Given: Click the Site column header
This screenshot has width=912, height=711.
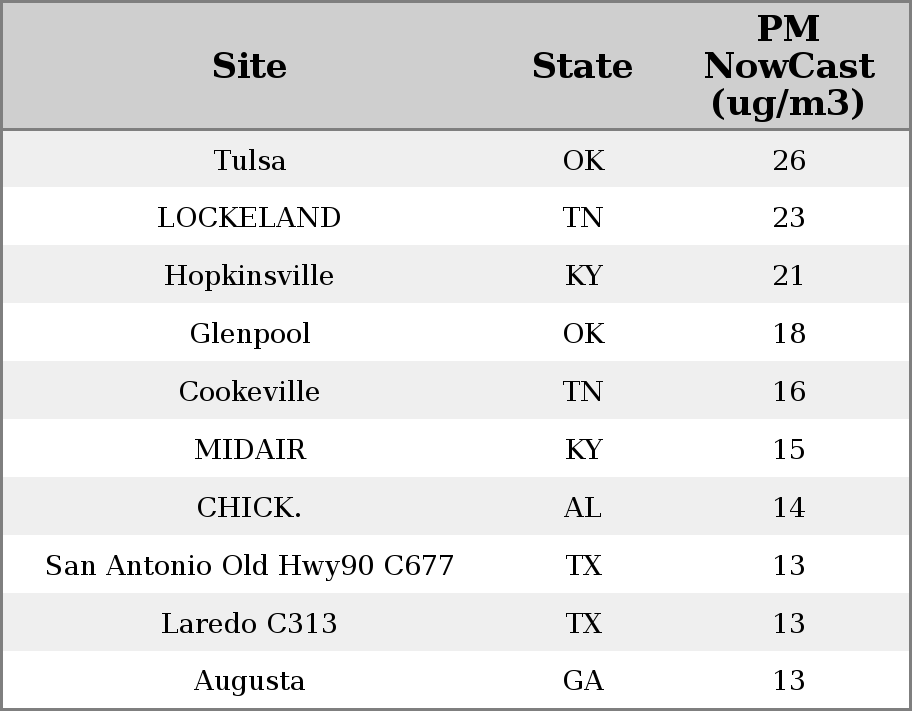Looking at the screenshot, I should tap(250, 66).
